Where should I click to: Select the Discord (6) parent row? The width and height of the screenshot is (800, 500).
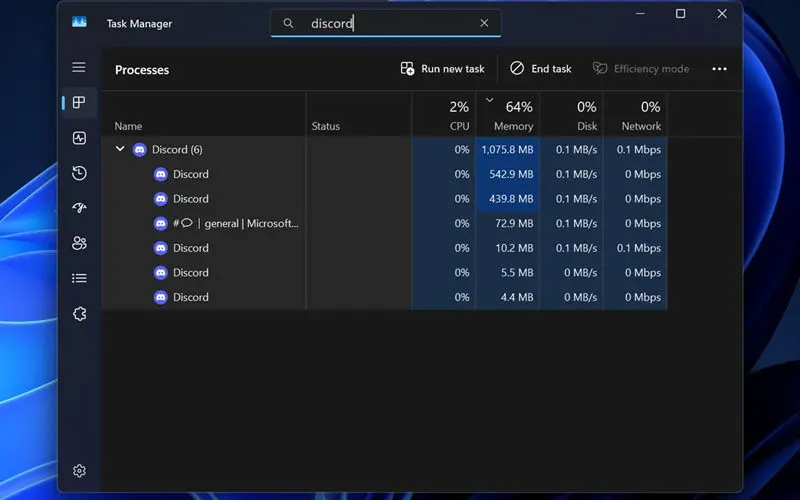(384, 149)
